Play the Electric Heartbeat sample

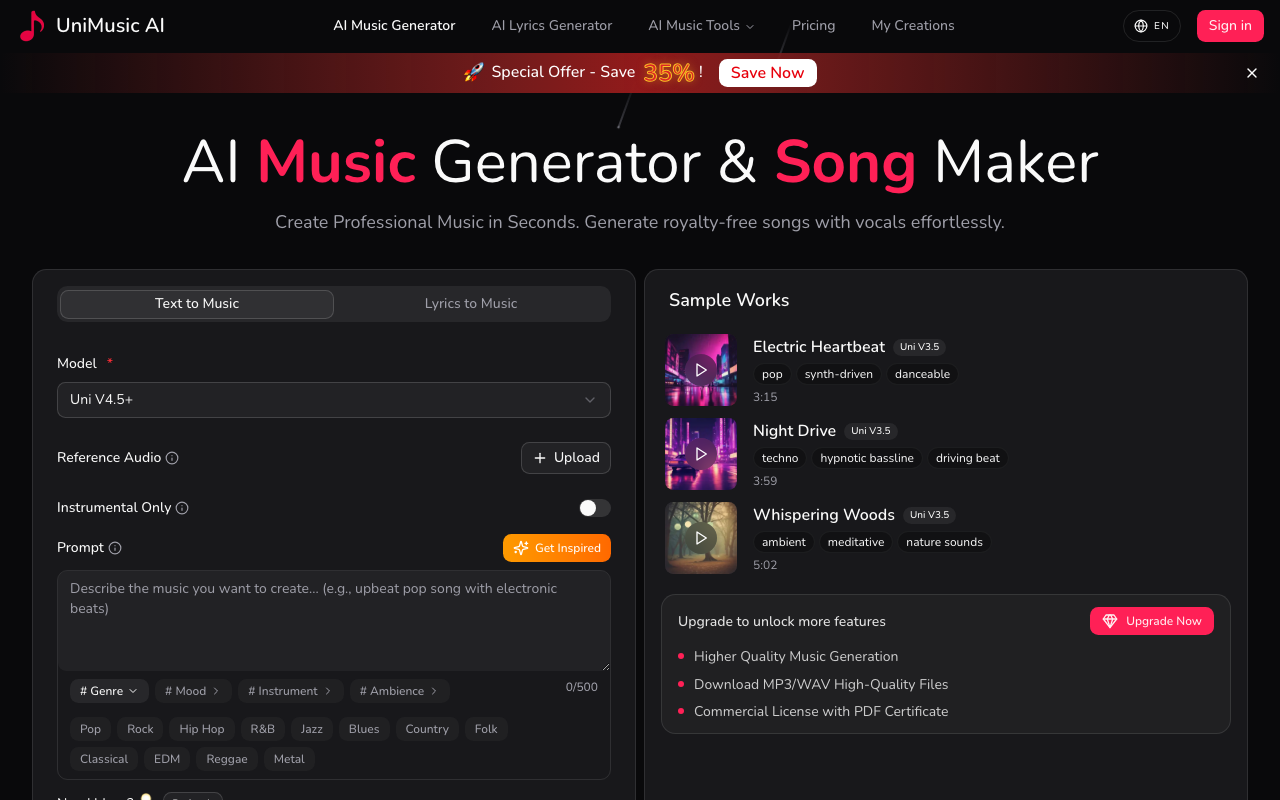(x=701, y=370)
